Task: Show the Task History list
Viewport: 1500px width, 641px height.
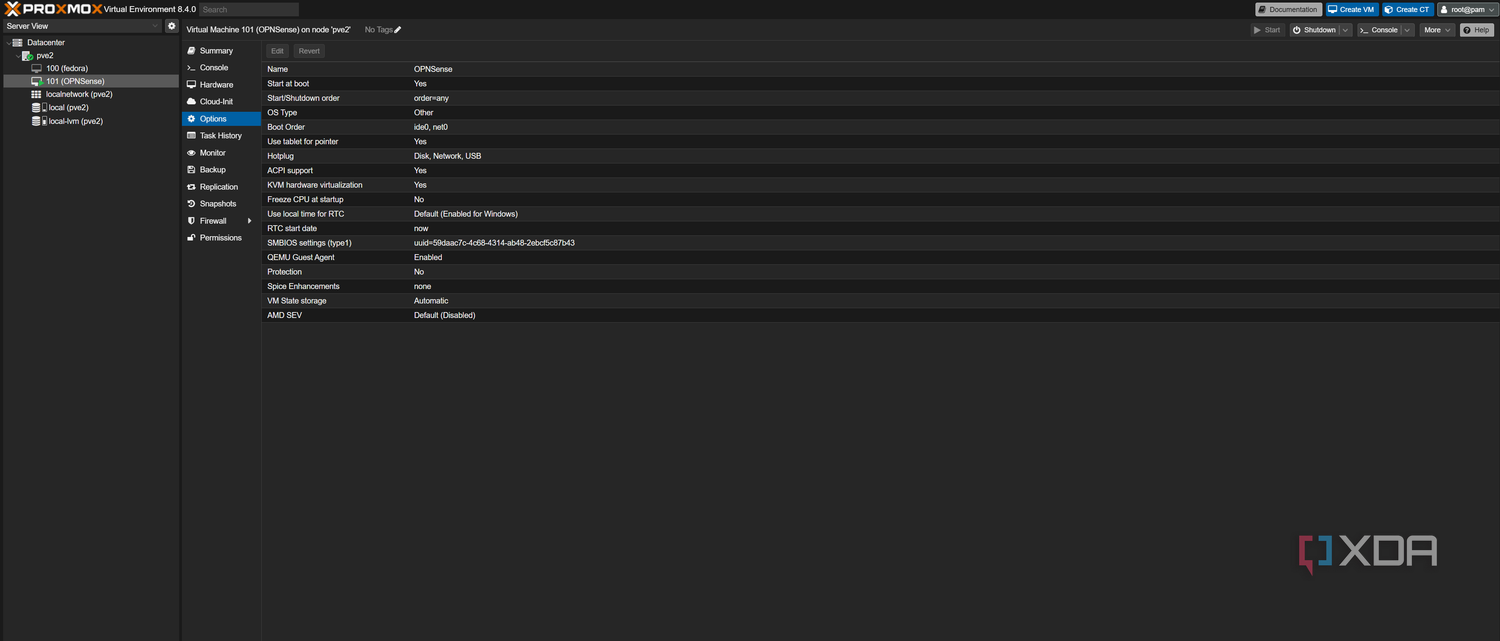Action: [x=221, y=136]
